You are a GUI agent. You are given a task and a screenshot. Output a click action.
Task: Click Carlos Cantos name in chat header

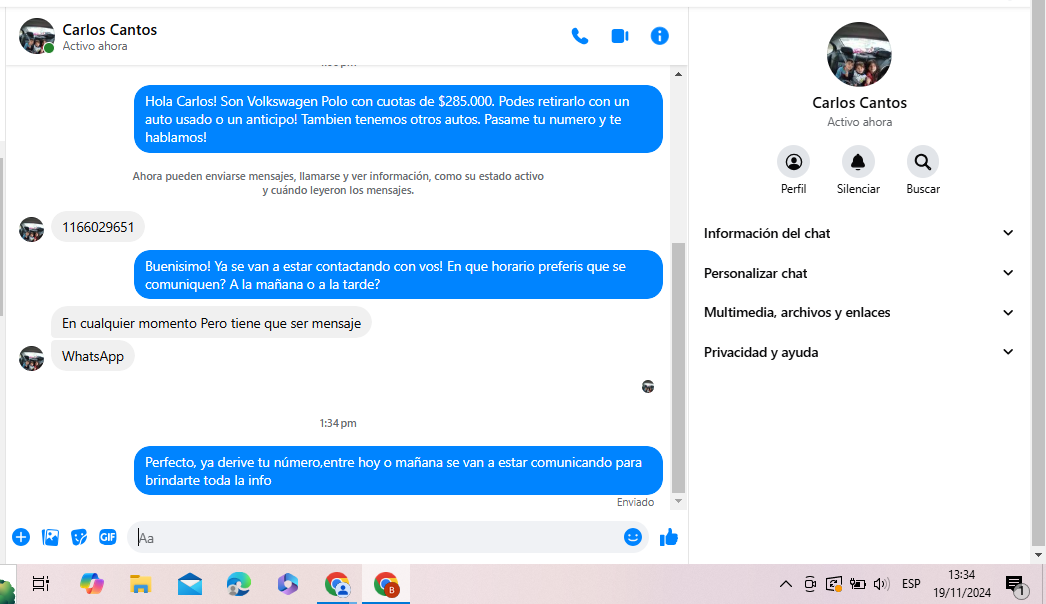(109, 29)
